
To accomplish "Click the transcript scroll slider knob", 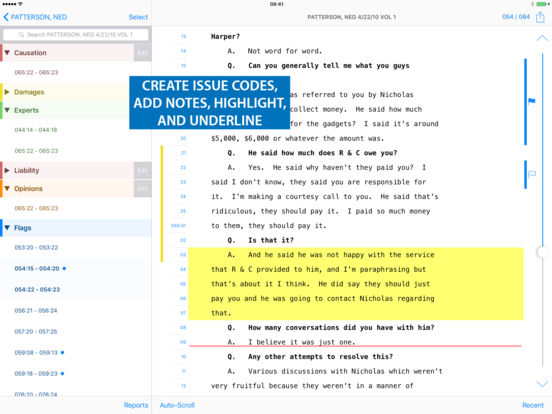I will coord(542,252).
